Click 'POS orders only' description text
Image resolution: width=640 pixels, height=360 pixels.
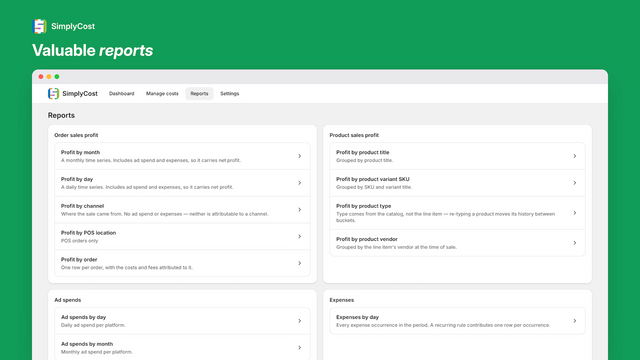tap(80, 241)
